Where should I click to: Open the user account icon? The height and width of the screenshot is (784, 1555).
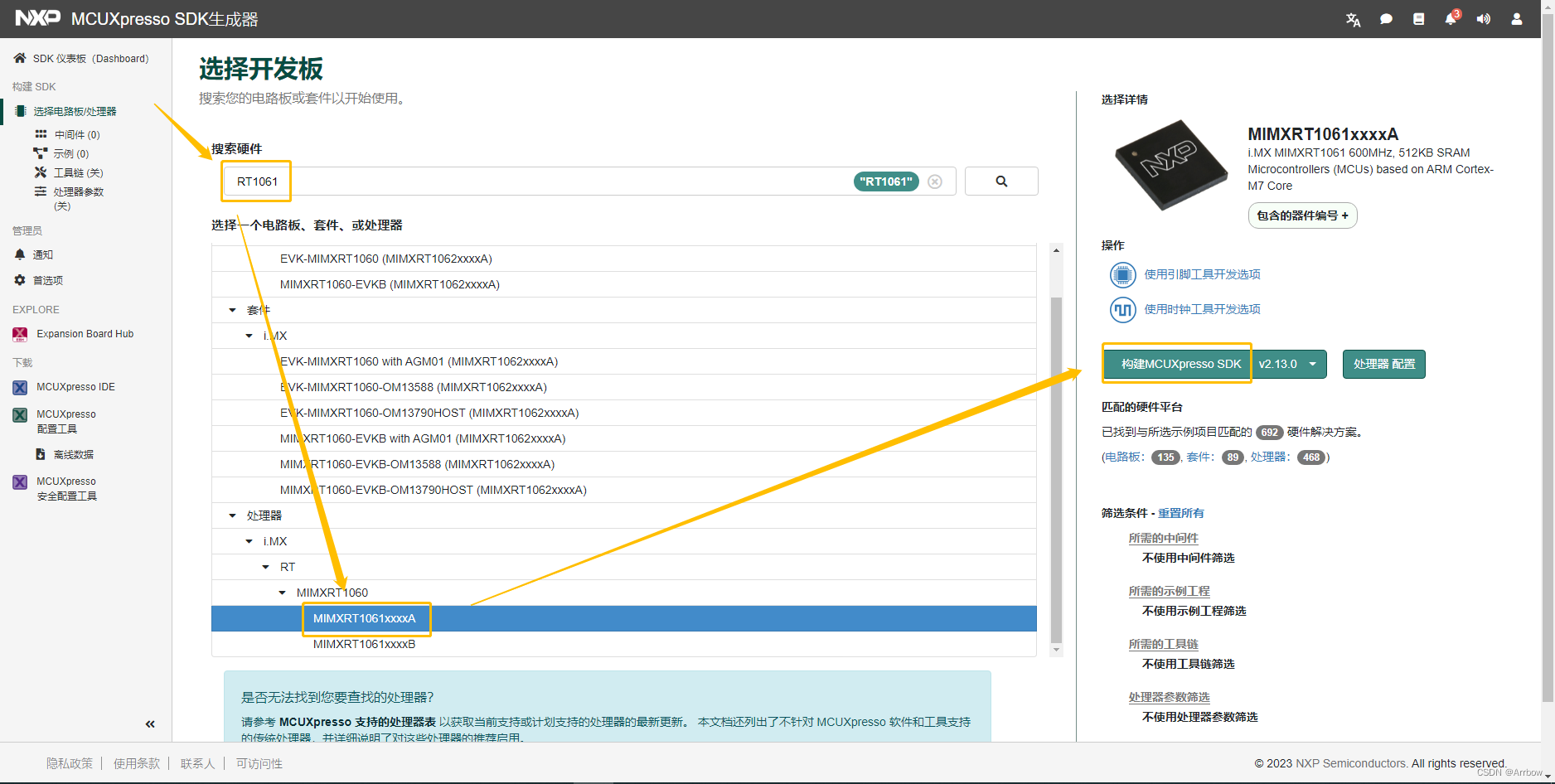tap(1516, 19)
